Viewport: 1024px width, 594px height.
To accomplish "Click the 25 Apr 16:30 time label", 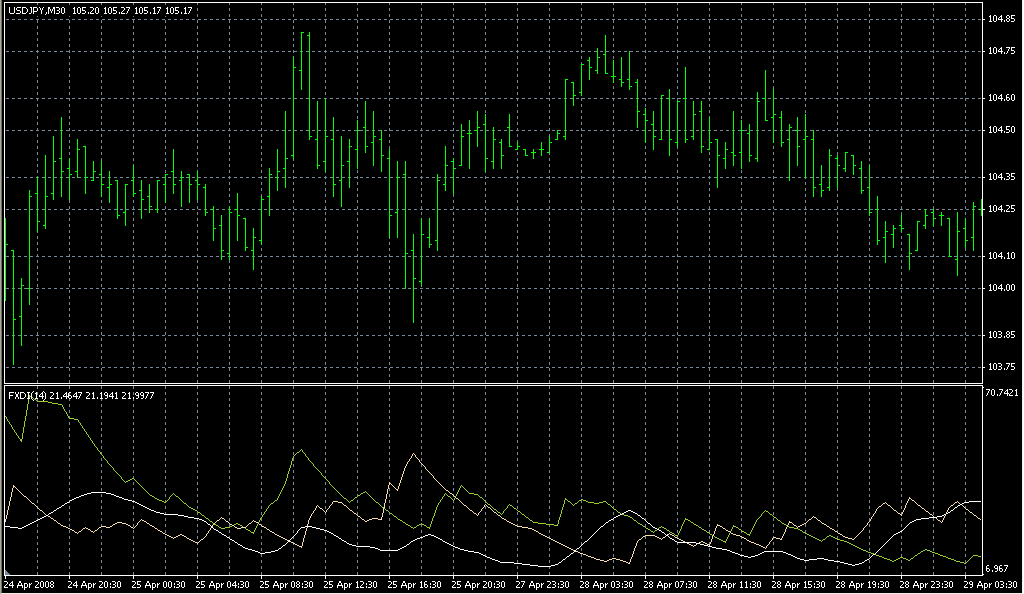I will click(x=414, y=585).
